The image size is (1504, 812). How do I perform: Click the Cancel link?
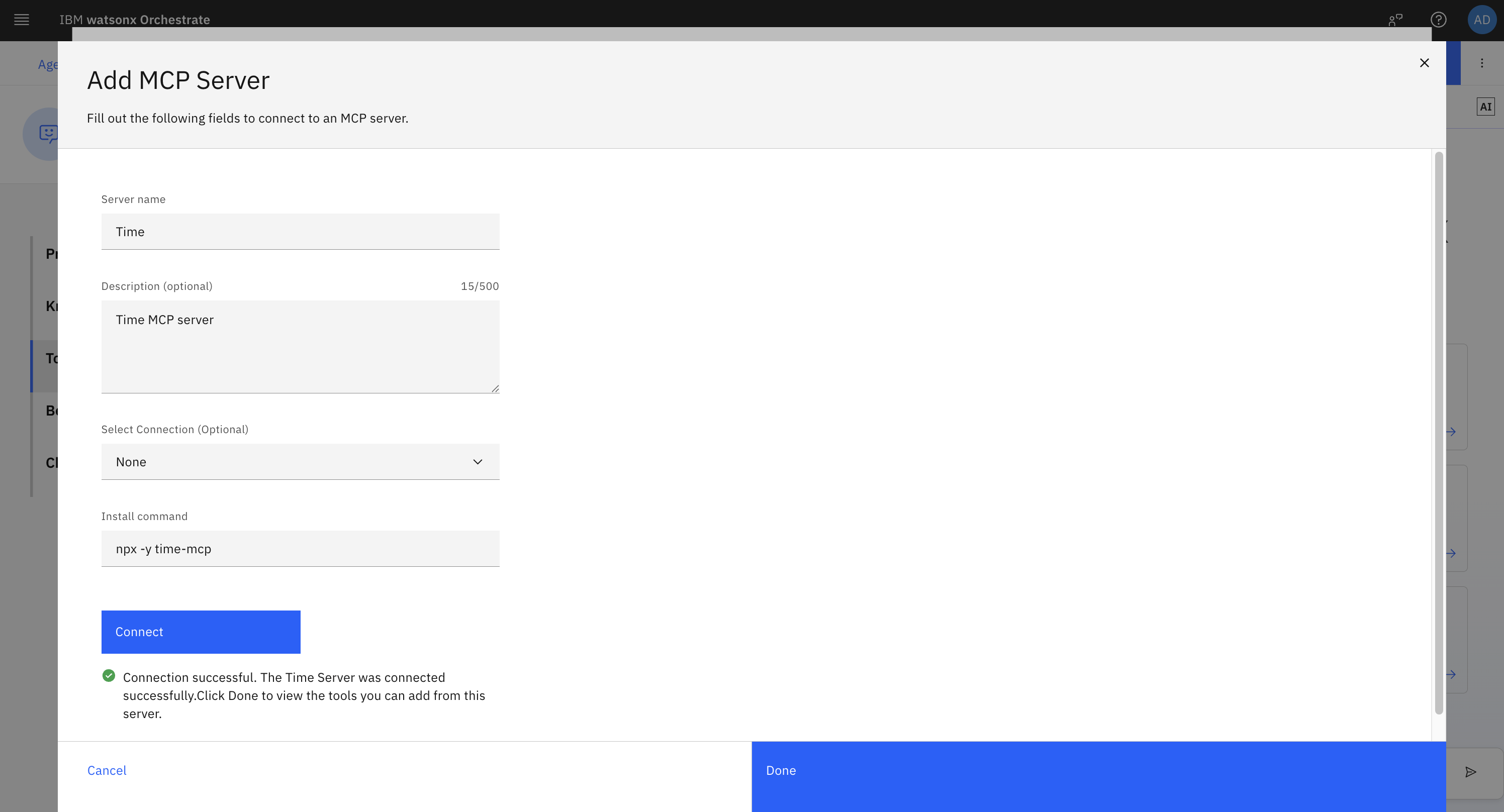(x=106, y=770)
